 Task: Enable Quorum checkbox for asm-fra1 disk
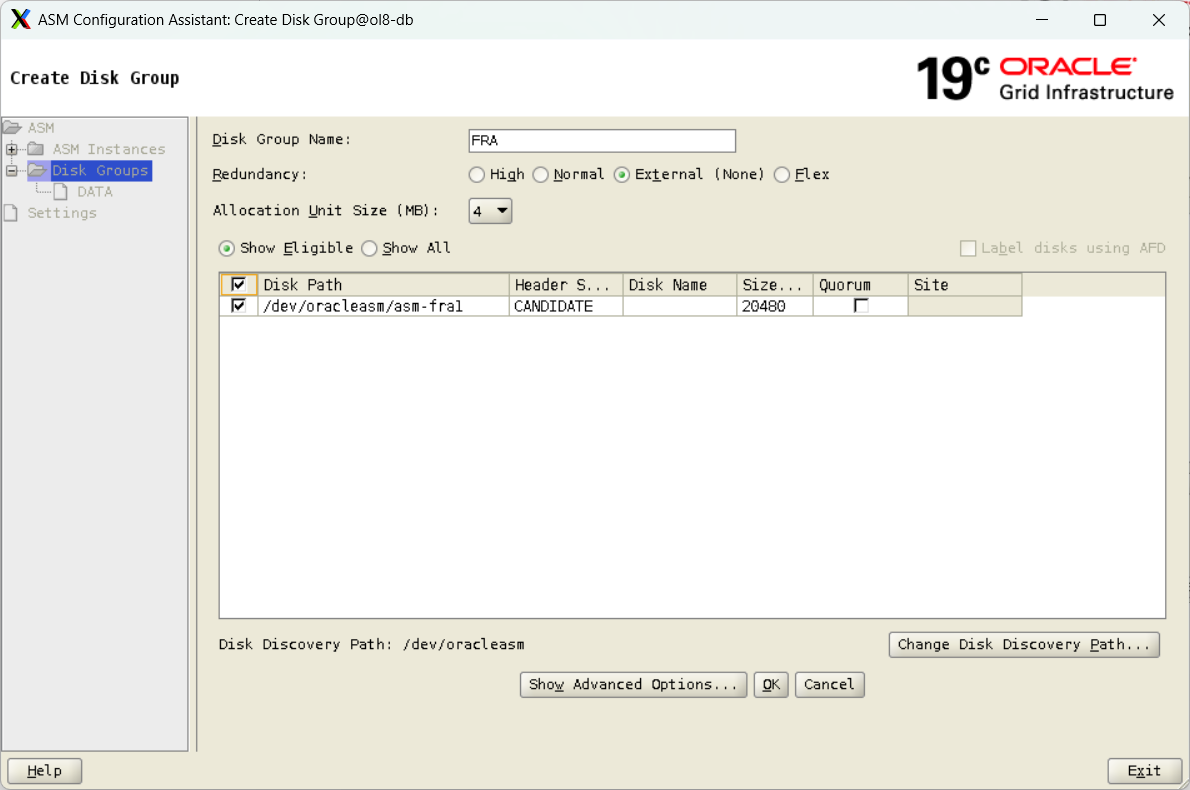[x=861, y=306]
